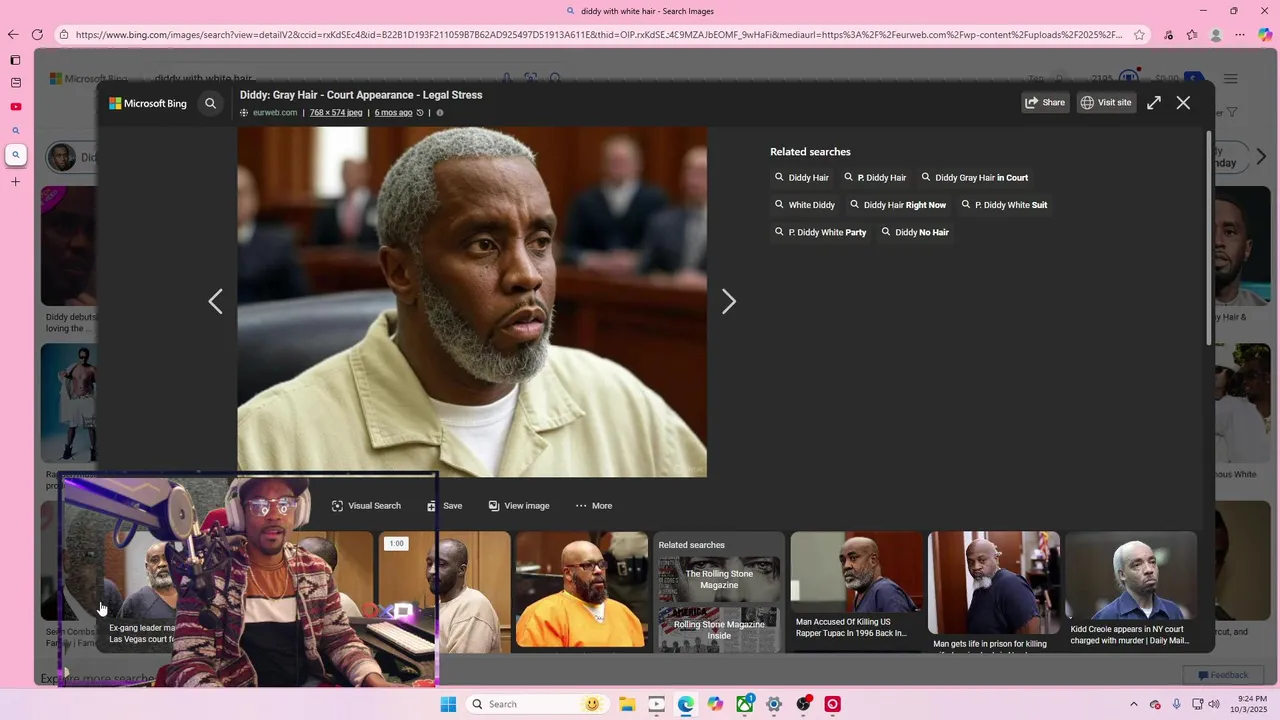Show hidden system tray icons
Viewport: 1280px width, 720px height.
point(1133,704)
